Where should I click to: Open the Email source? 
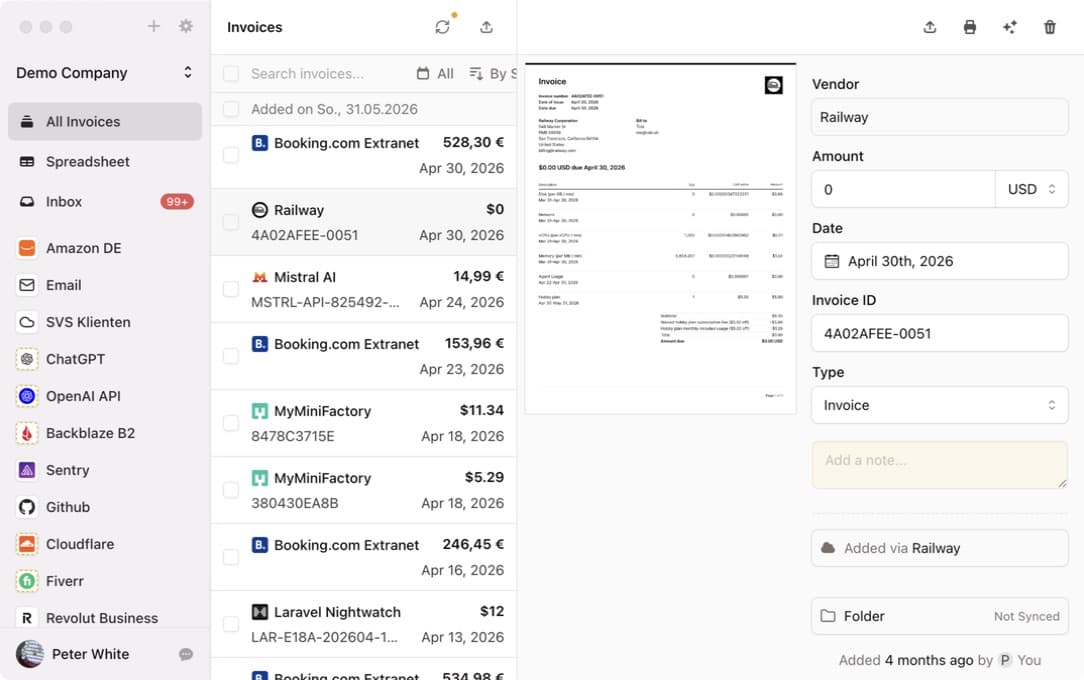pos(105,285)
